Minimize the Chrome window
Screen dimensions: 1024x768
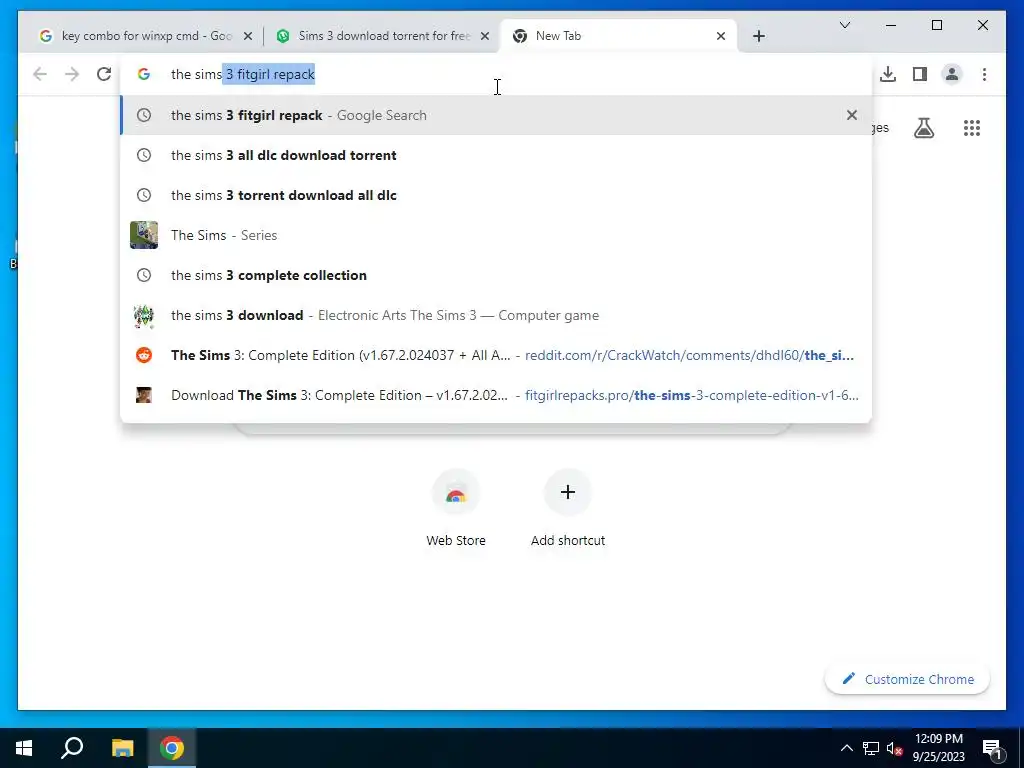coord(891,25)
